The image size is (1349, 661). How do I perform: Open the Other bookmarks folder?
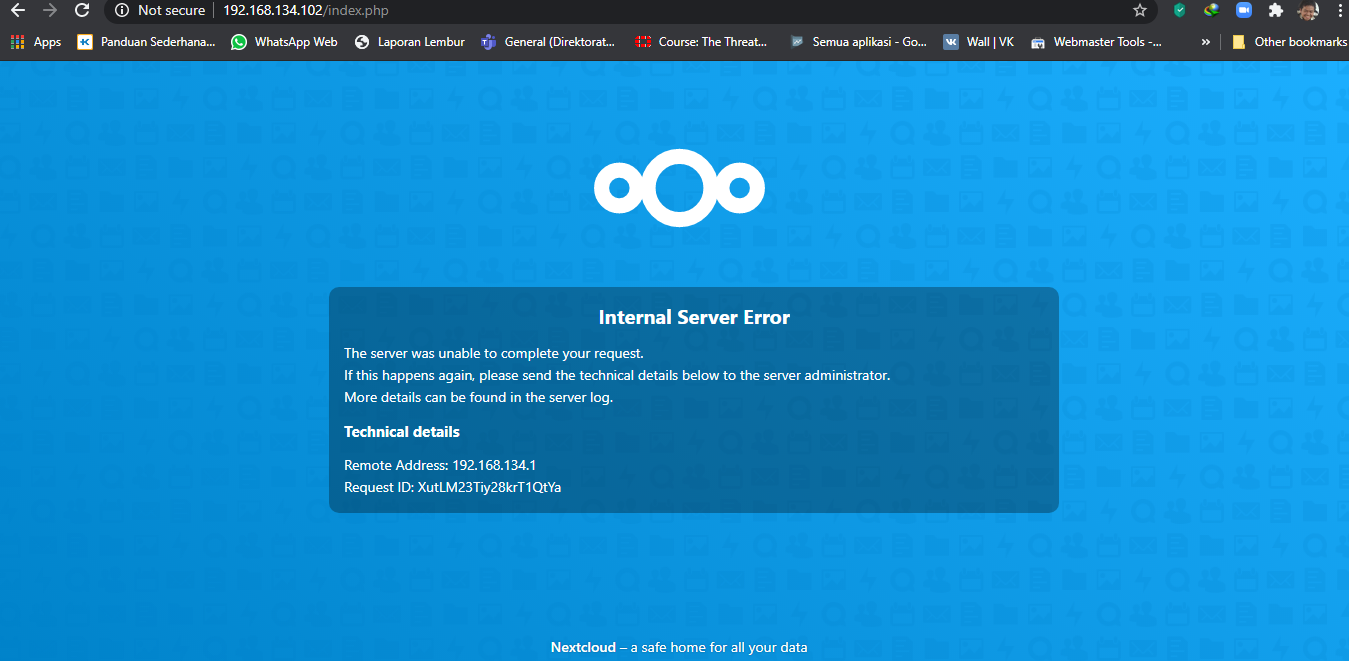point(1289,42)
